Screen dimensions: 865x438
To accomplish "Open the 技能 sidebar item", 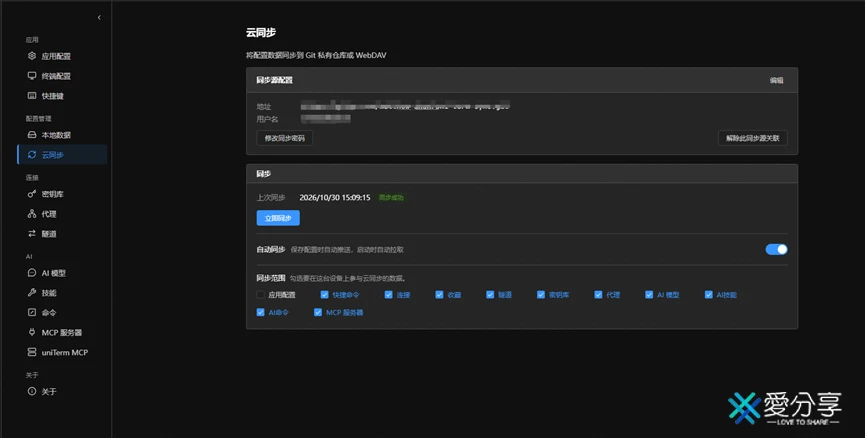I will (x=62, y=293).
